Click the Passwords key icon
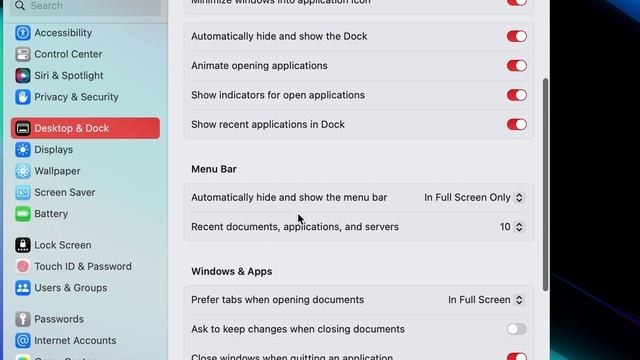The height and width of the screenshot is (360, 640). click(x=23, y=319)
